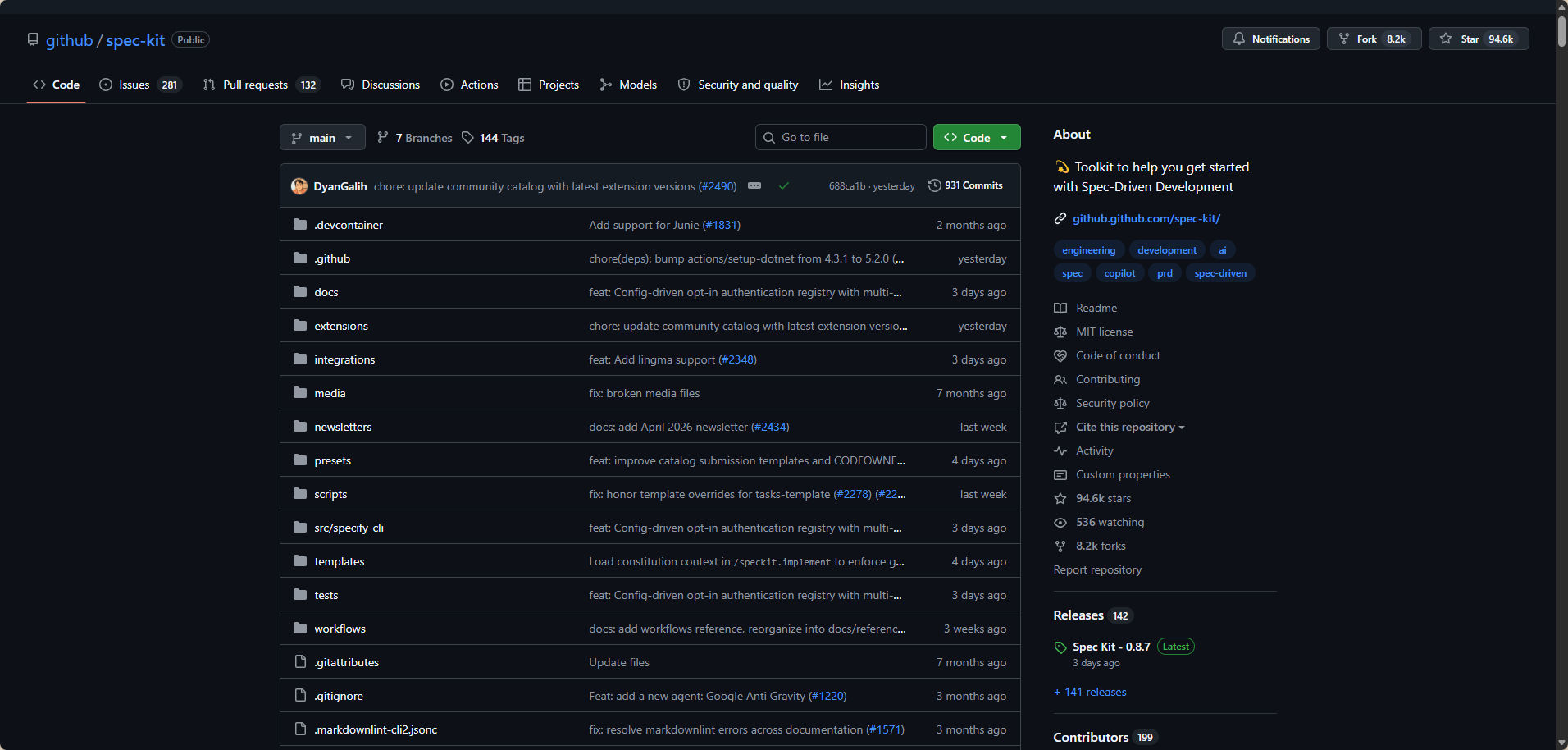Open the Insights tab

point(849,85)
